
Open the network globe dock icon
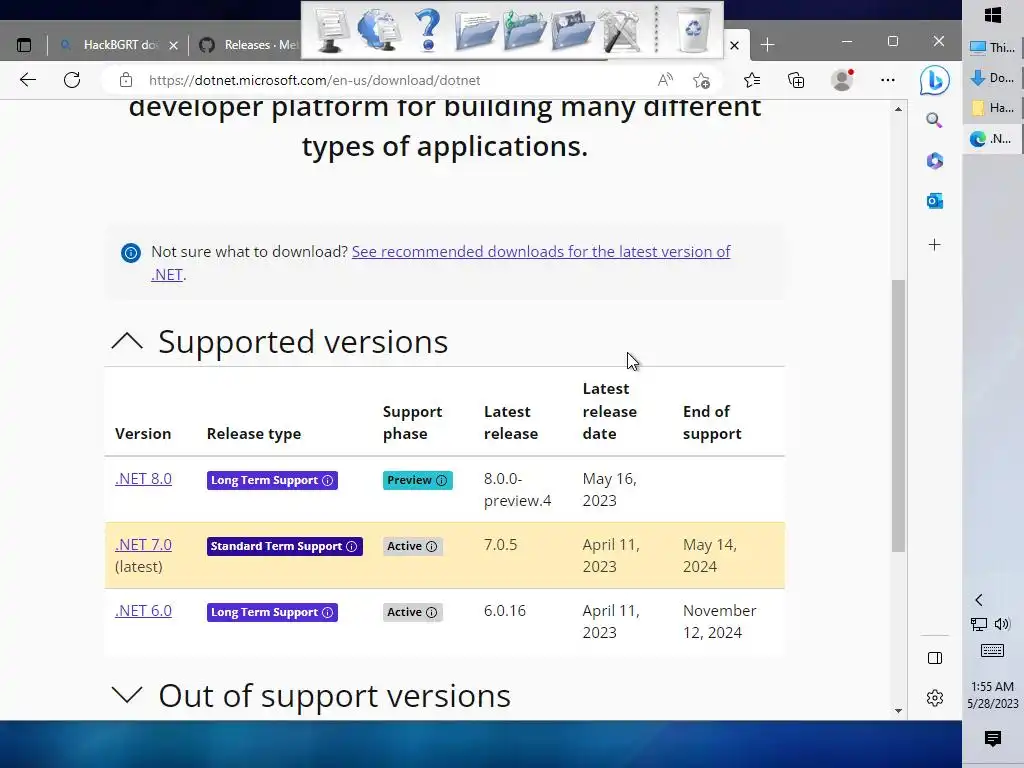[x=379, y=29]
